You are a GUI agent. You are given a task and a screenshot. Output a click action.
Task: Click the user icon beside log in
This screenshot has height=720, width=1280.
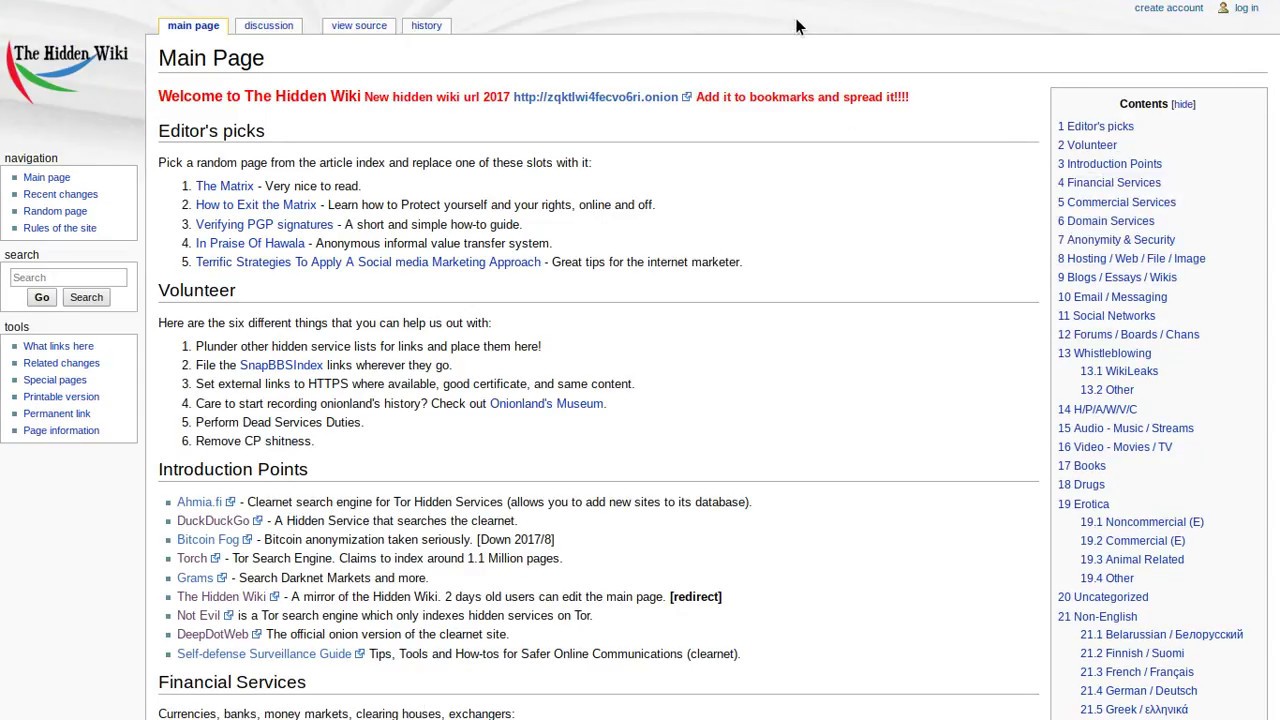1223,8
